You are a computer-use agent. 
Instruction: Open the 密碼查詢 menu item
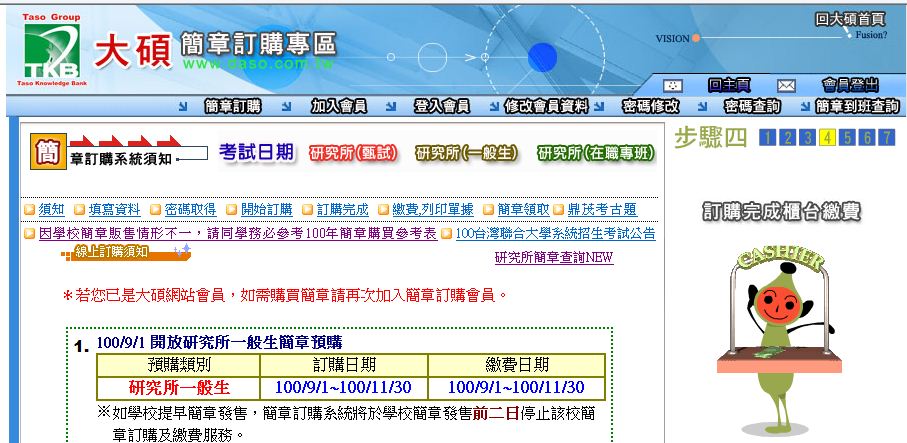click(752, 106)
